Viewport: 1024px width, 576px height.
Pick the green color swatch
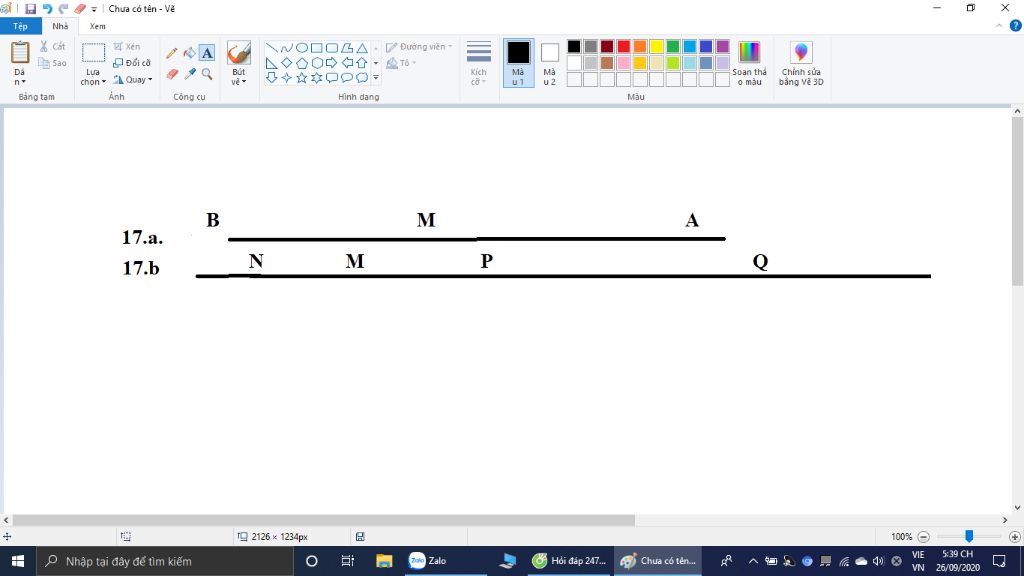click(673, 46)
